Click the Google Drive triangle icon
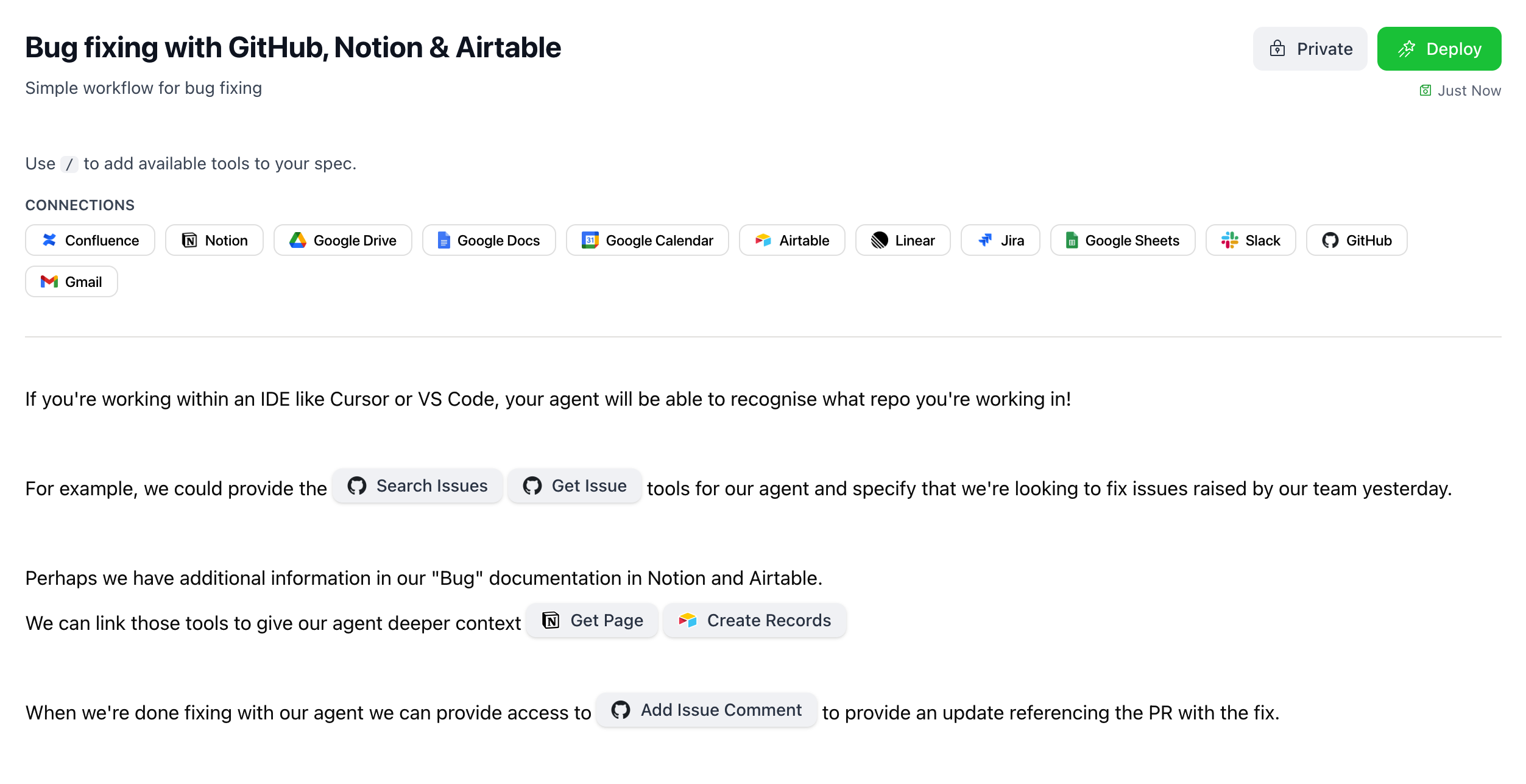The width and height of the screenshot is (1526, 784). (x=298, y=241)
